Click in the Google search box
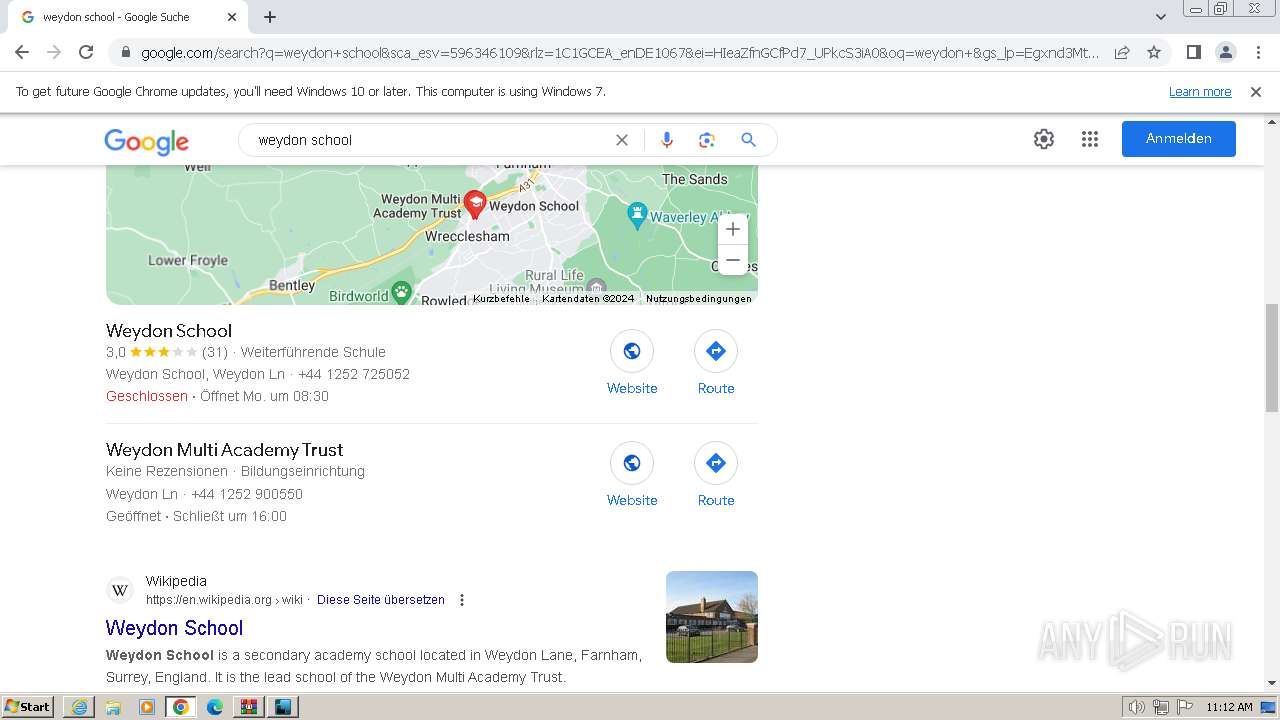The image size is (1280, 720). [430, 140]
